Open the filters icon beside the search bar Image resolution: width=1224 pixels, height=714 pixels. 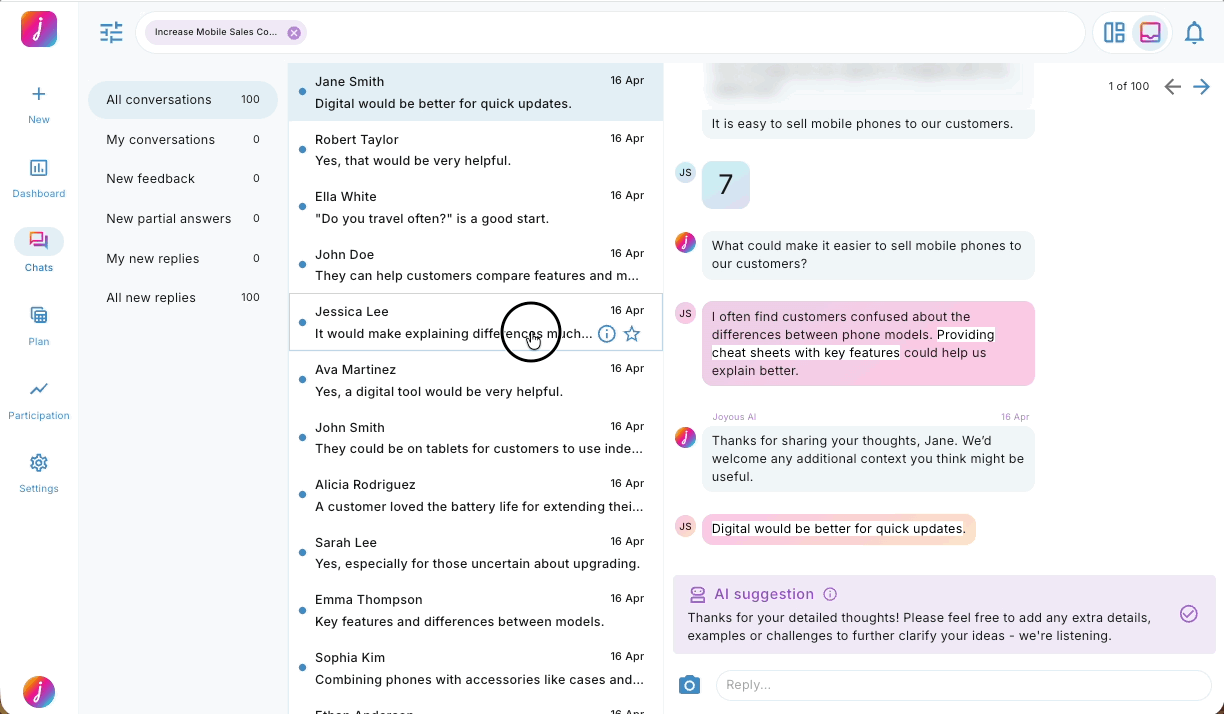point(111,32)
